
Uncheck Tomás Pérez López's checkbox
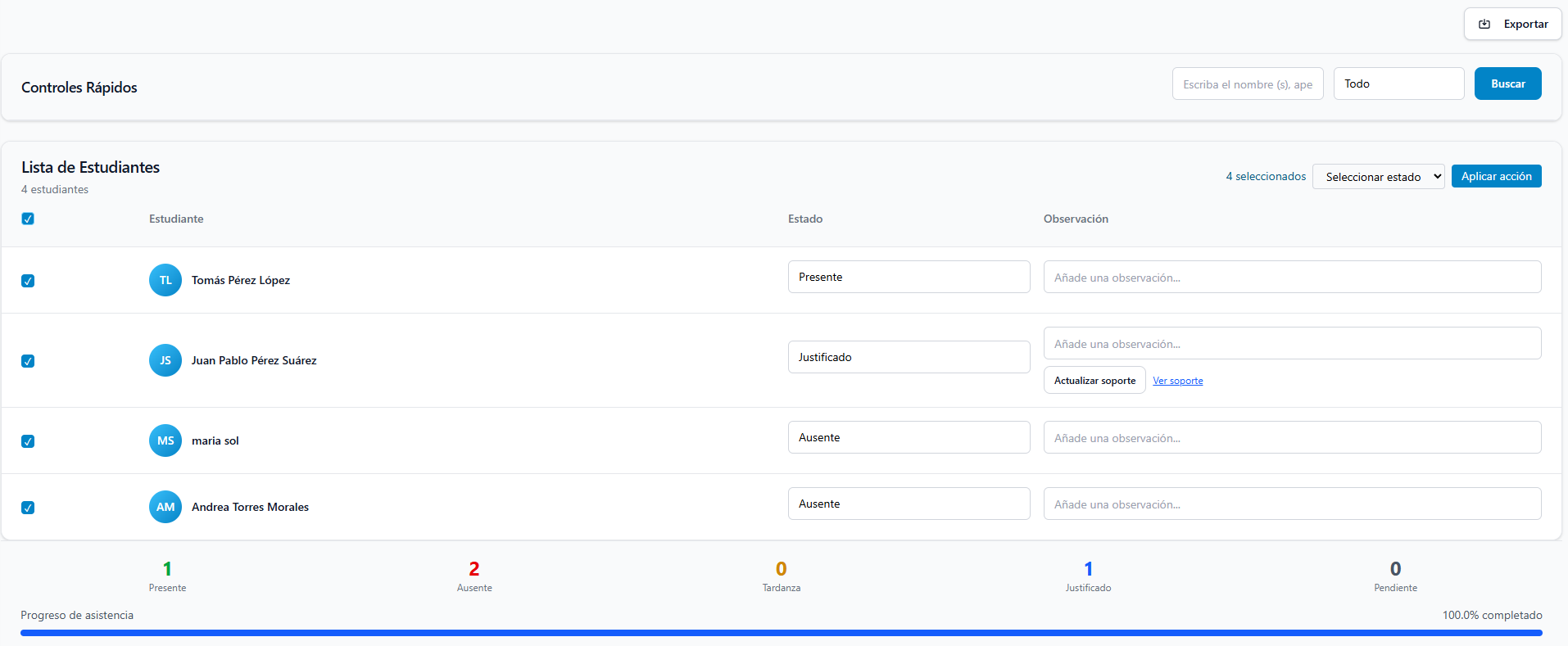[x=28, y=281]
